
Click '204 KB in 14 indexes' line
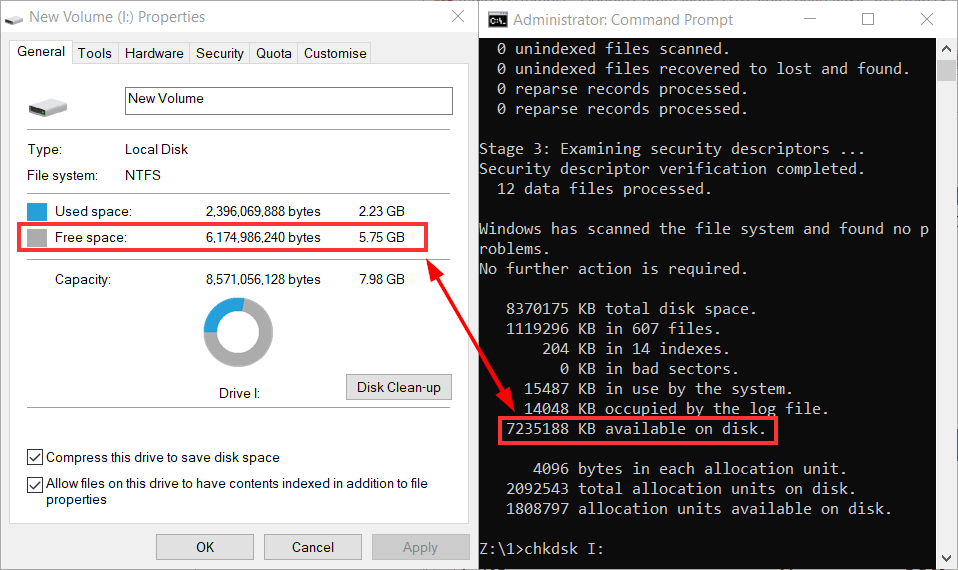pos(636,349)
